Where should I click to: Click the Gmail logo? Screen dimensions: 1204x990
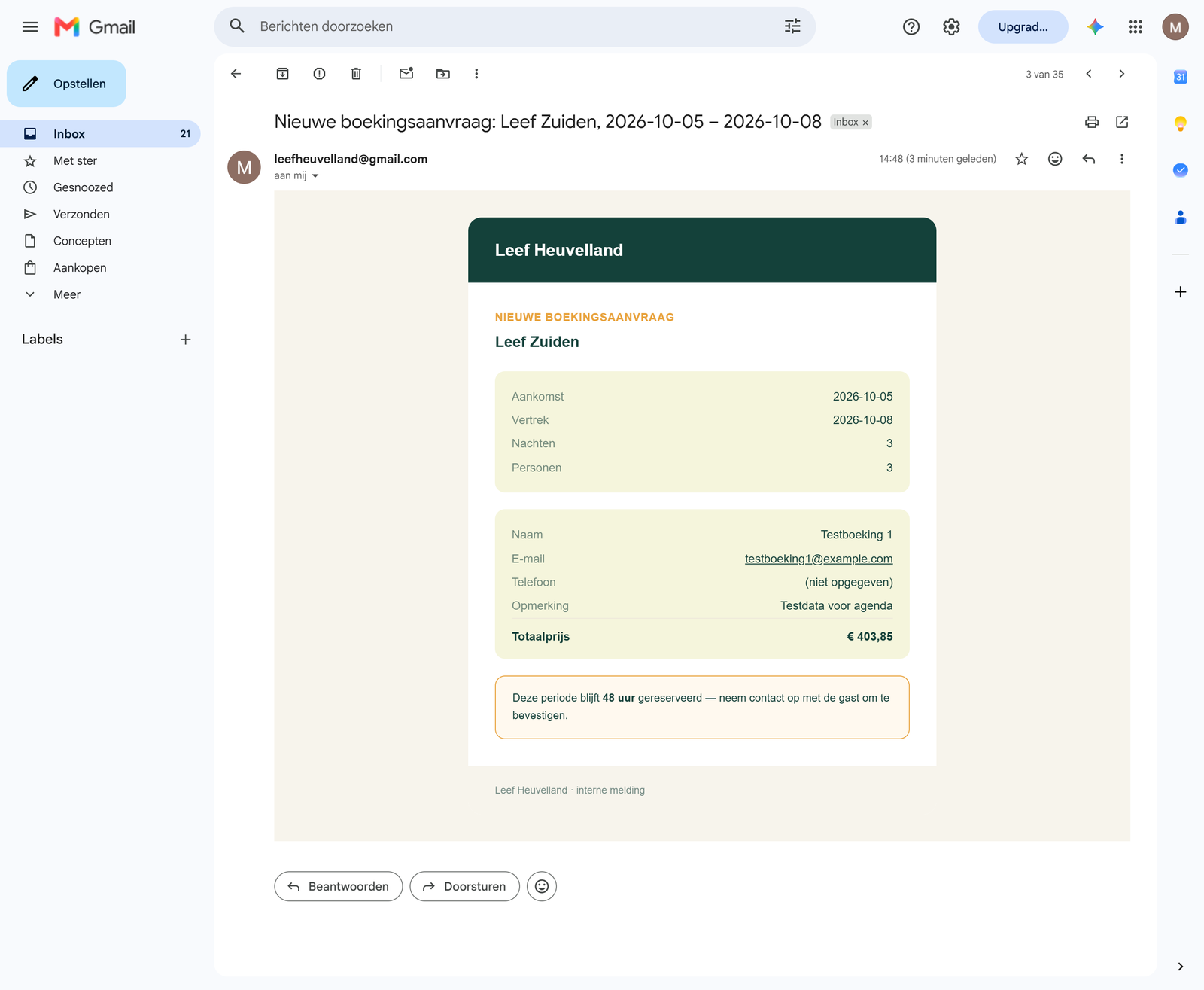click(95, 27)
